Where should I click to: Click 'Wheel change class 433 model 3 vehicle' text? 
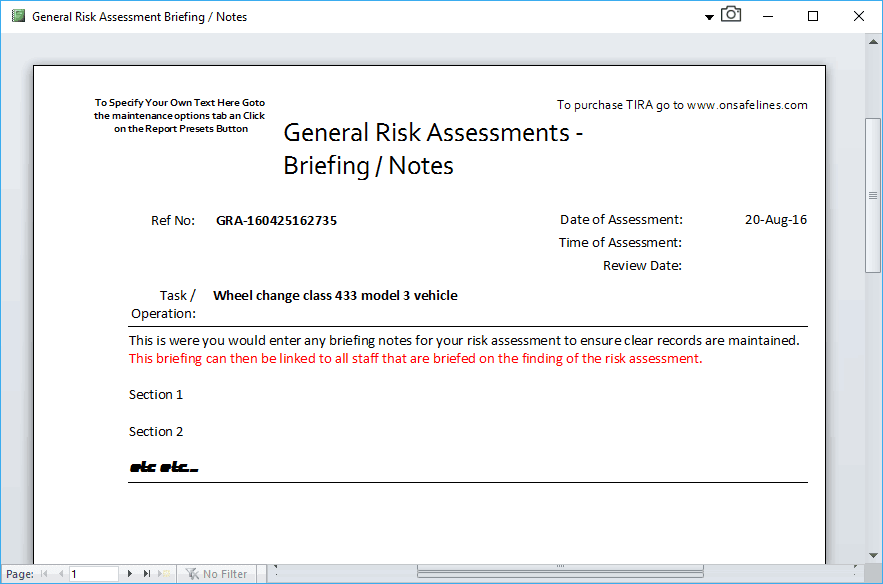pyautogui.click(x=335, y=296)
